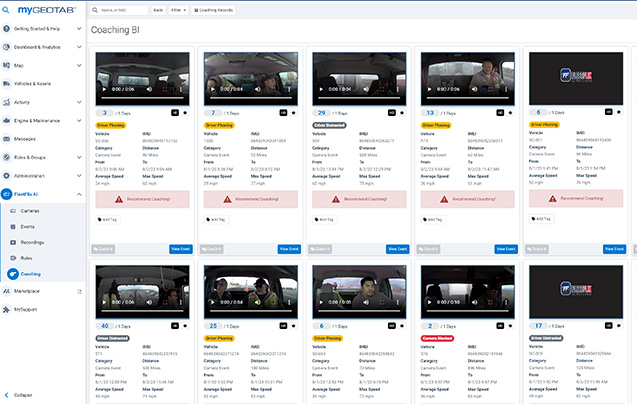Open the Messages sidebar icon
Viewport: 637px width, 404px height.
(x=6, y=139)
